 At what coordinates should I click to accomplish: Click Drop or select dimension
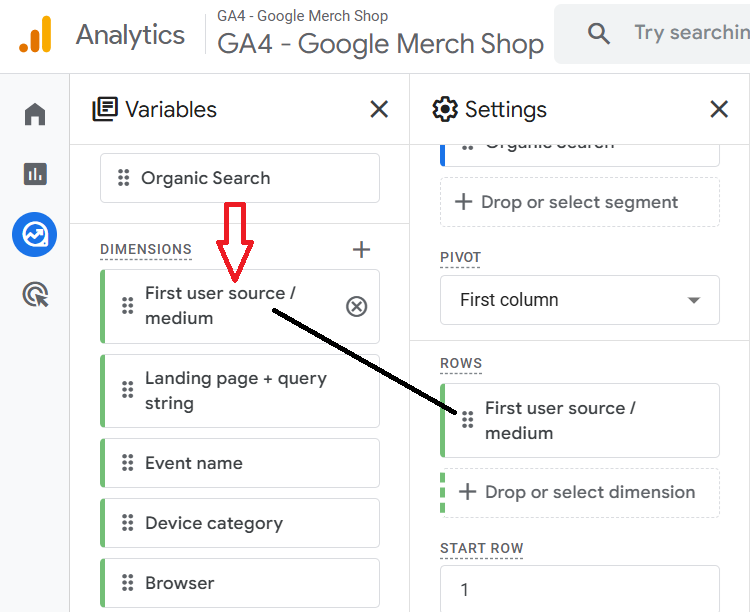pyautogui.click(x=580, y=492)
